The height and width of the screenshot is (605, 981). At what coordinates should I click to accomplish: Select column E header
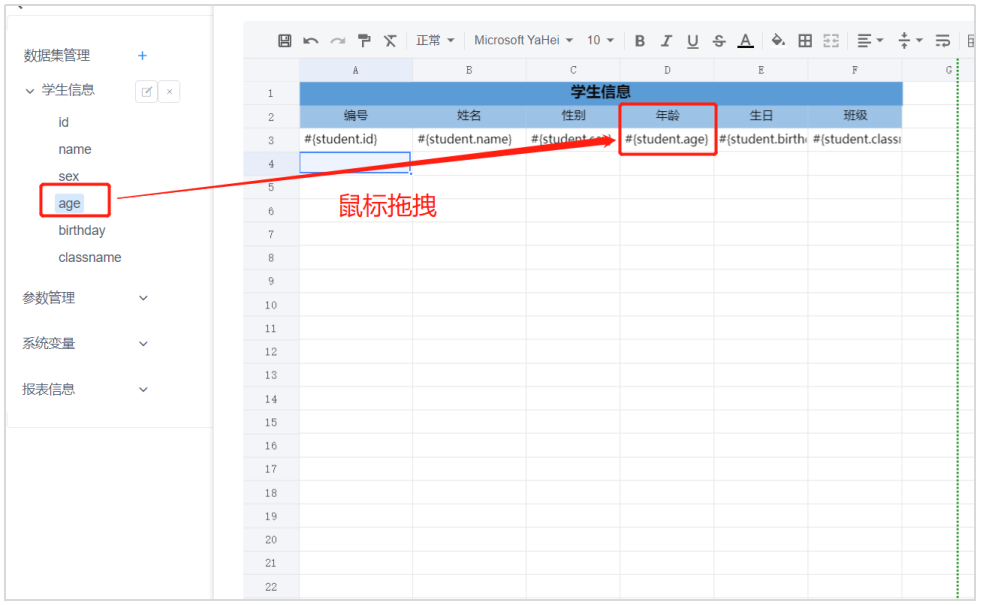pos(761,70)
